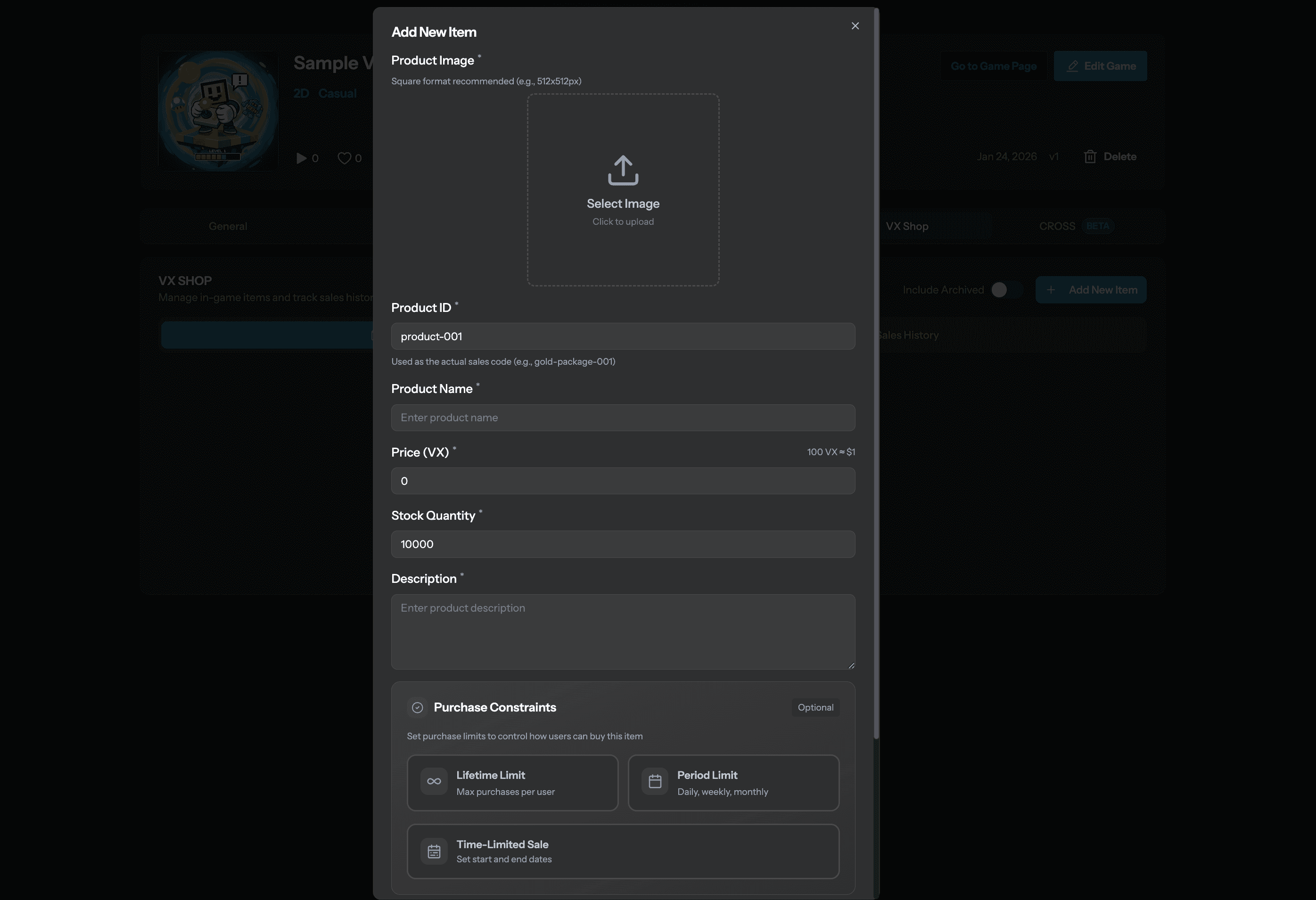Click the upload arrow icon

[x=623, y=170]
